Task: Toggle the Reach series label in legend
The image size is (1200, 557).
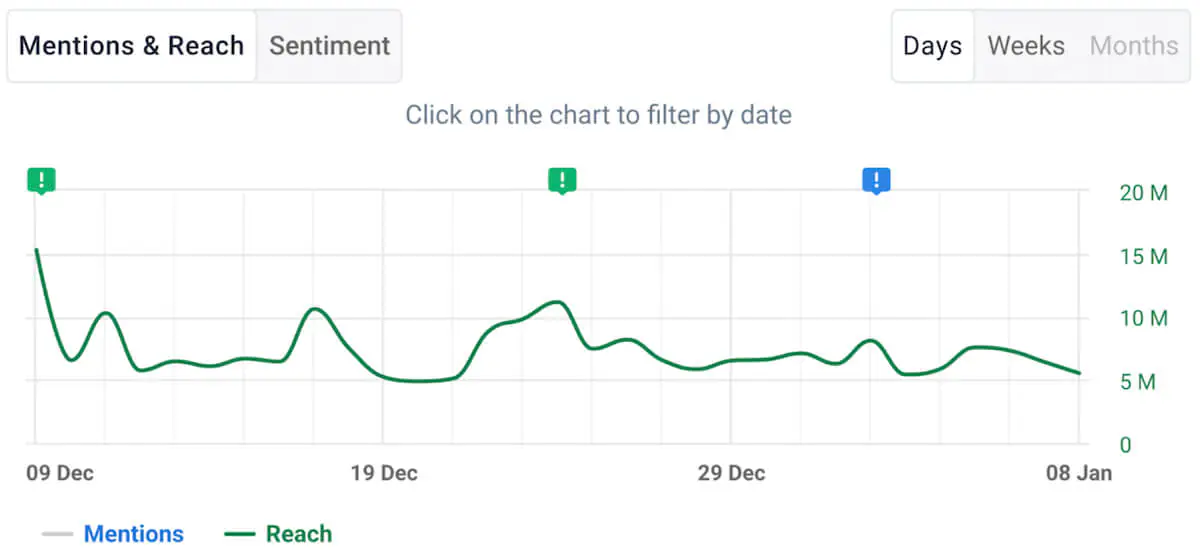Action: click(x=299, y=534)
